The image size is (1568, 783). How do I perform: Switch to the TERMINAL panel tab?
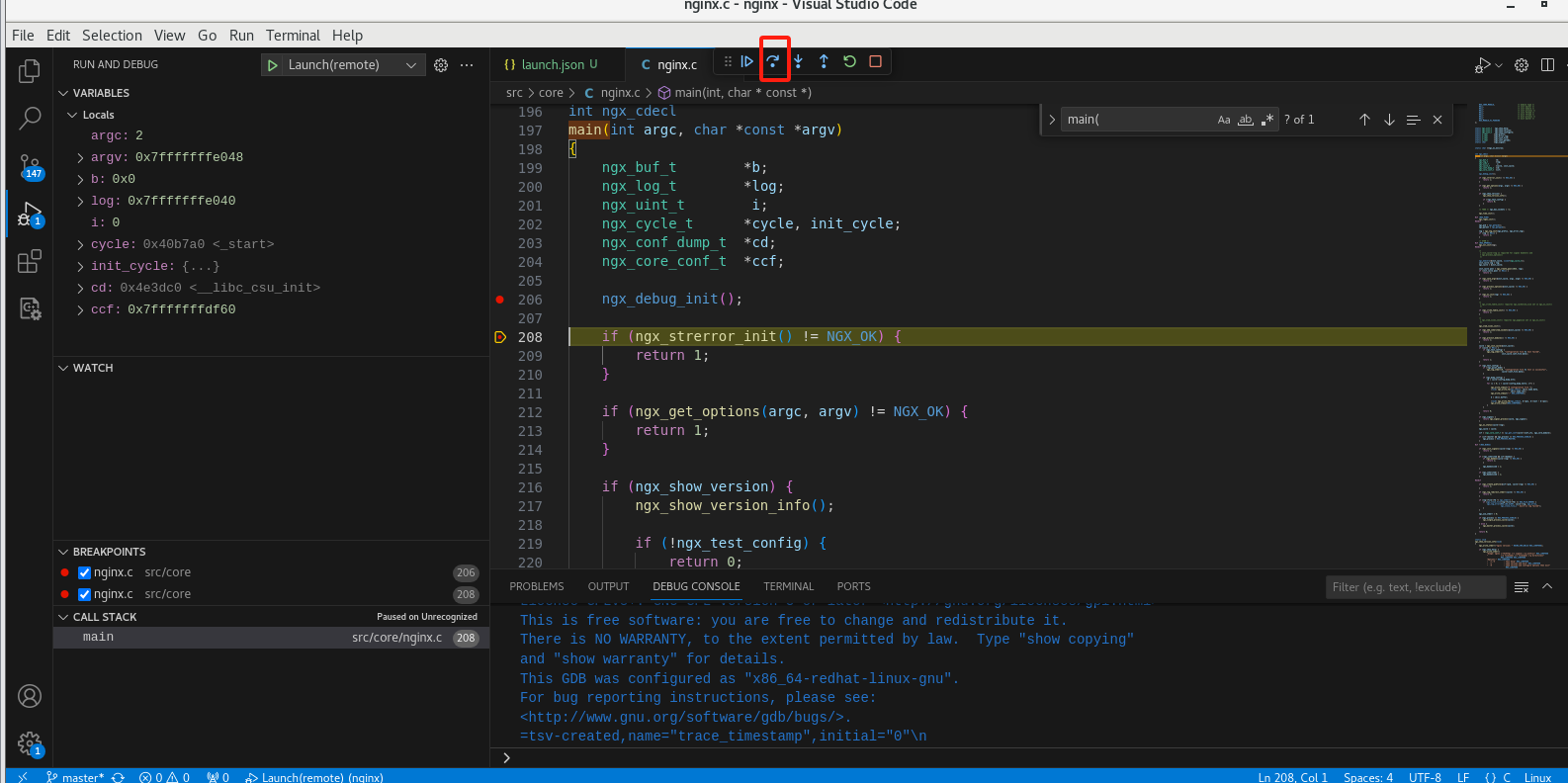pyautogui.click(x=789, y=586)
